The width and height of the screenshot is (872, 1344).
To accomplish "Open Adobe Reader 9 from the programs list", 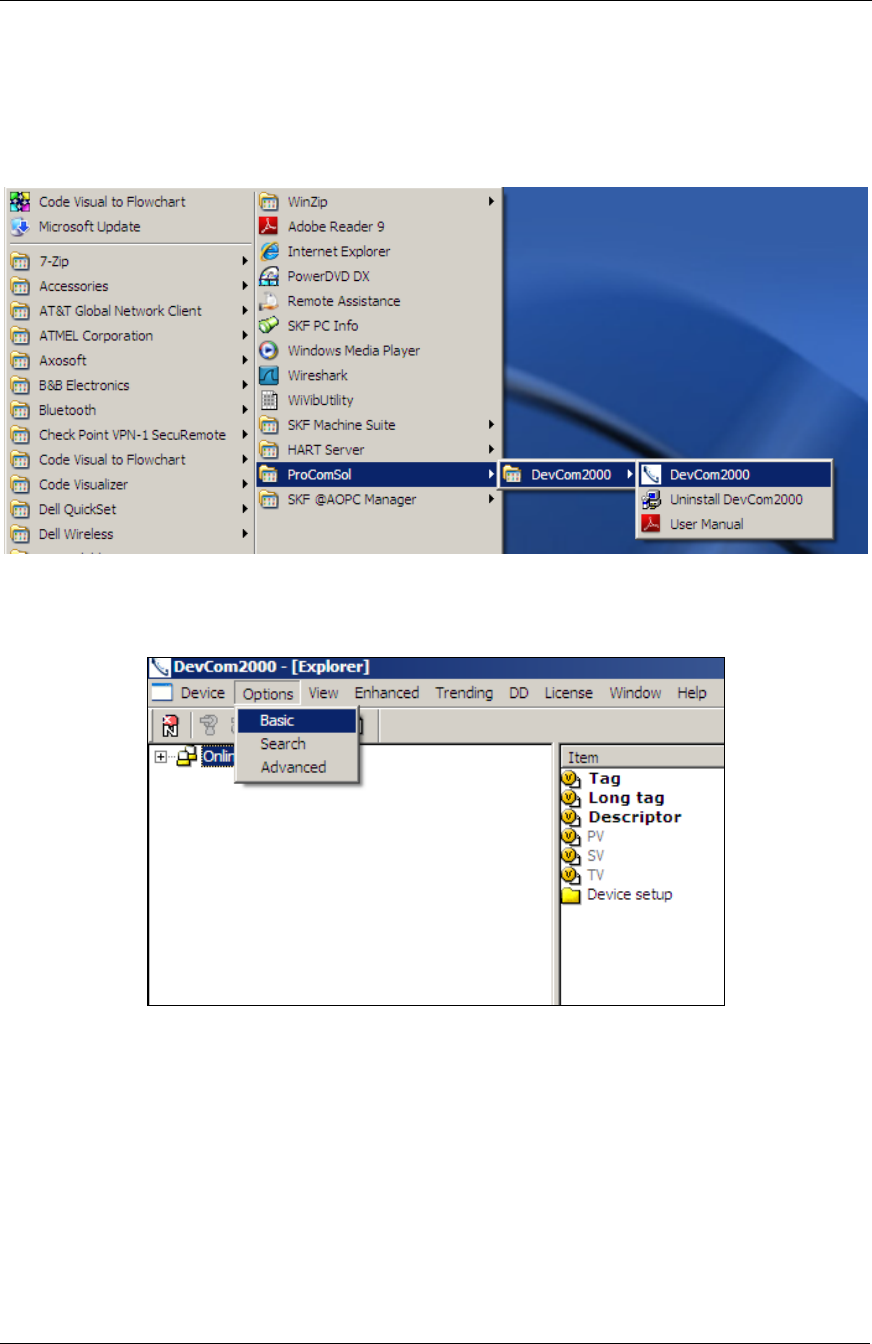I will click(x=377, y=226).
